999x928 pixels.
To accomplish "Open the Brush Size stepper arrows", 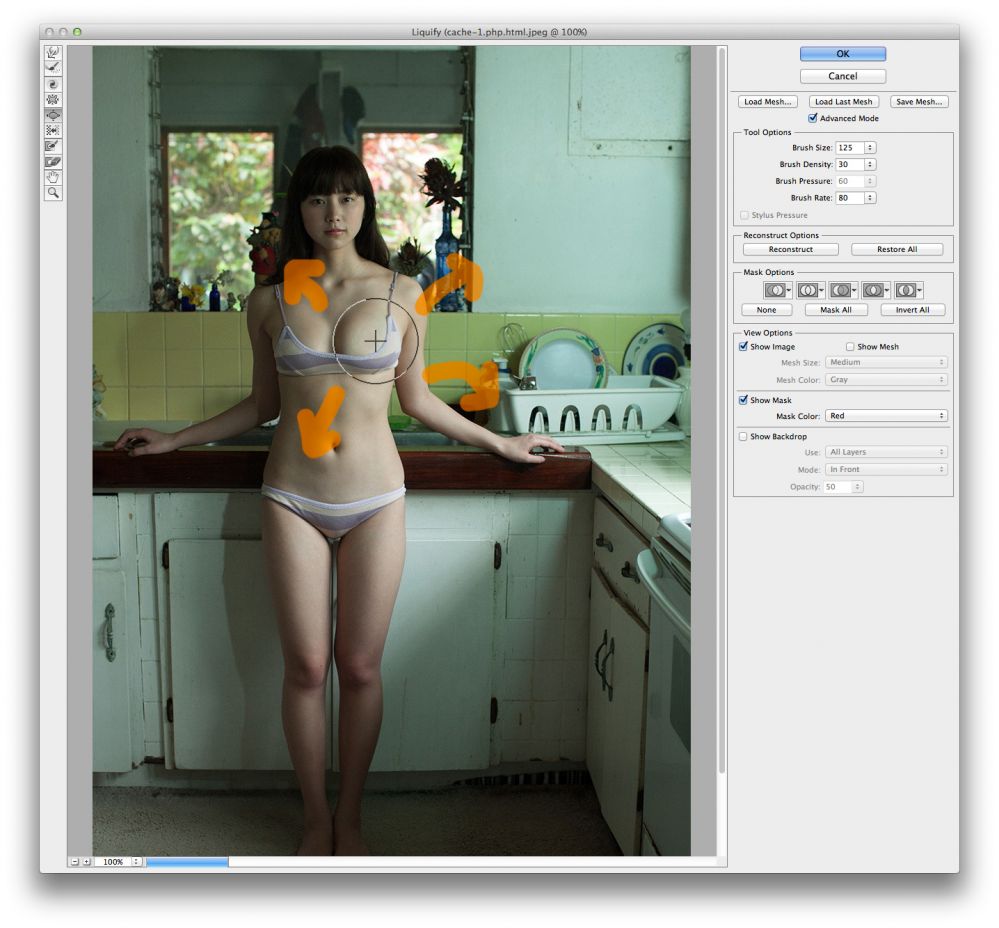I will pyautogui.click(x=870, y=148).
